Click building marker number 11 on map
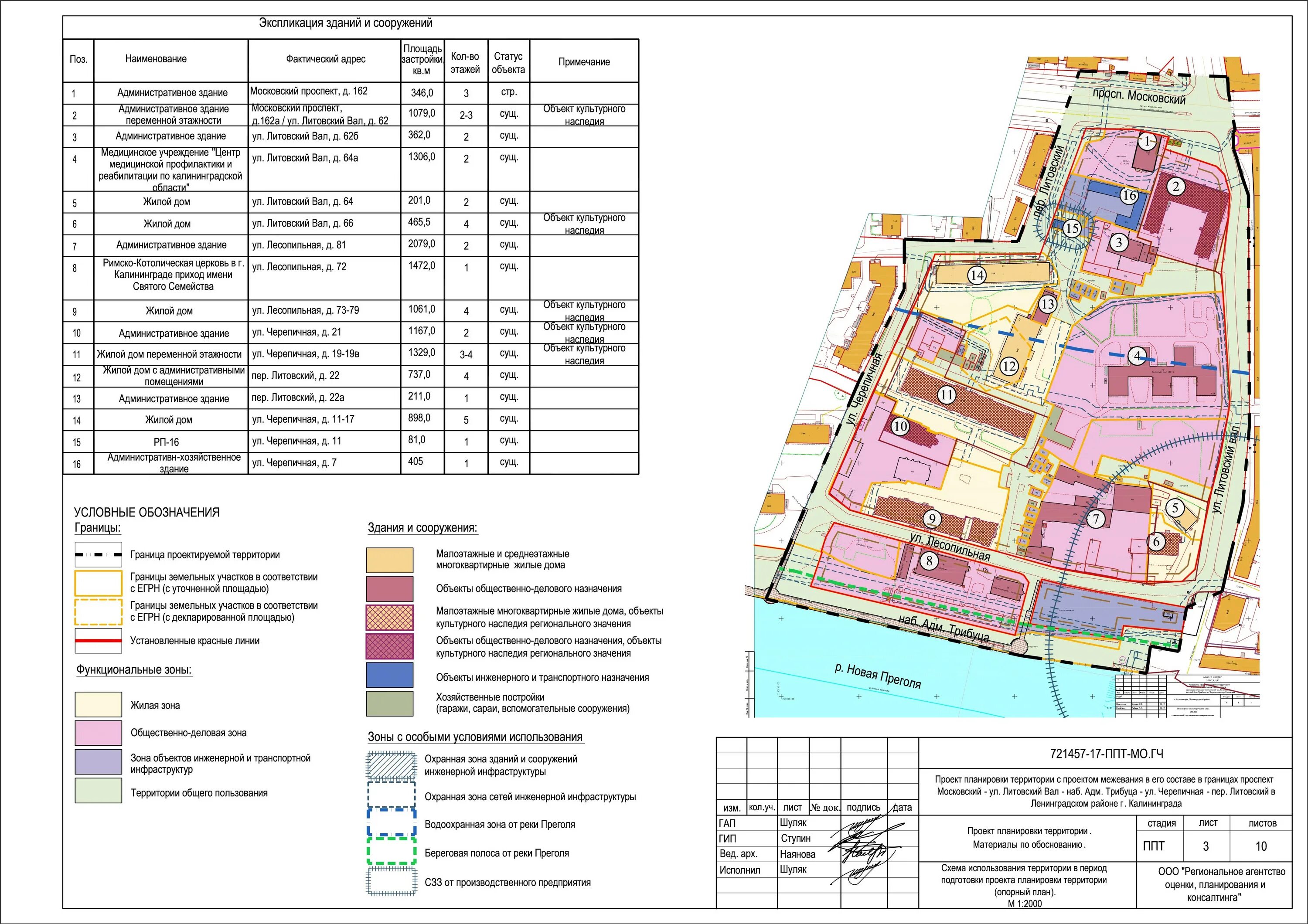This screenshot has height=924, width=1308. (x=947, y=394)
